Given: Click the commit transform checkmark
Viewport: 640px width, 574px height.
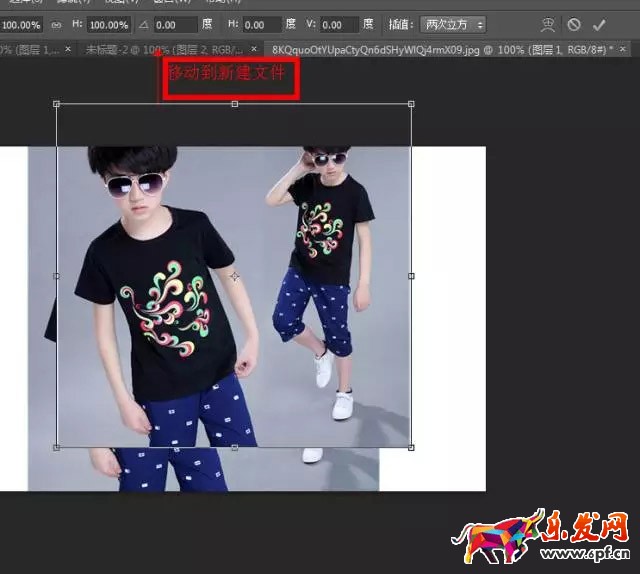Looking at the screenshot, I should [599, 24].
